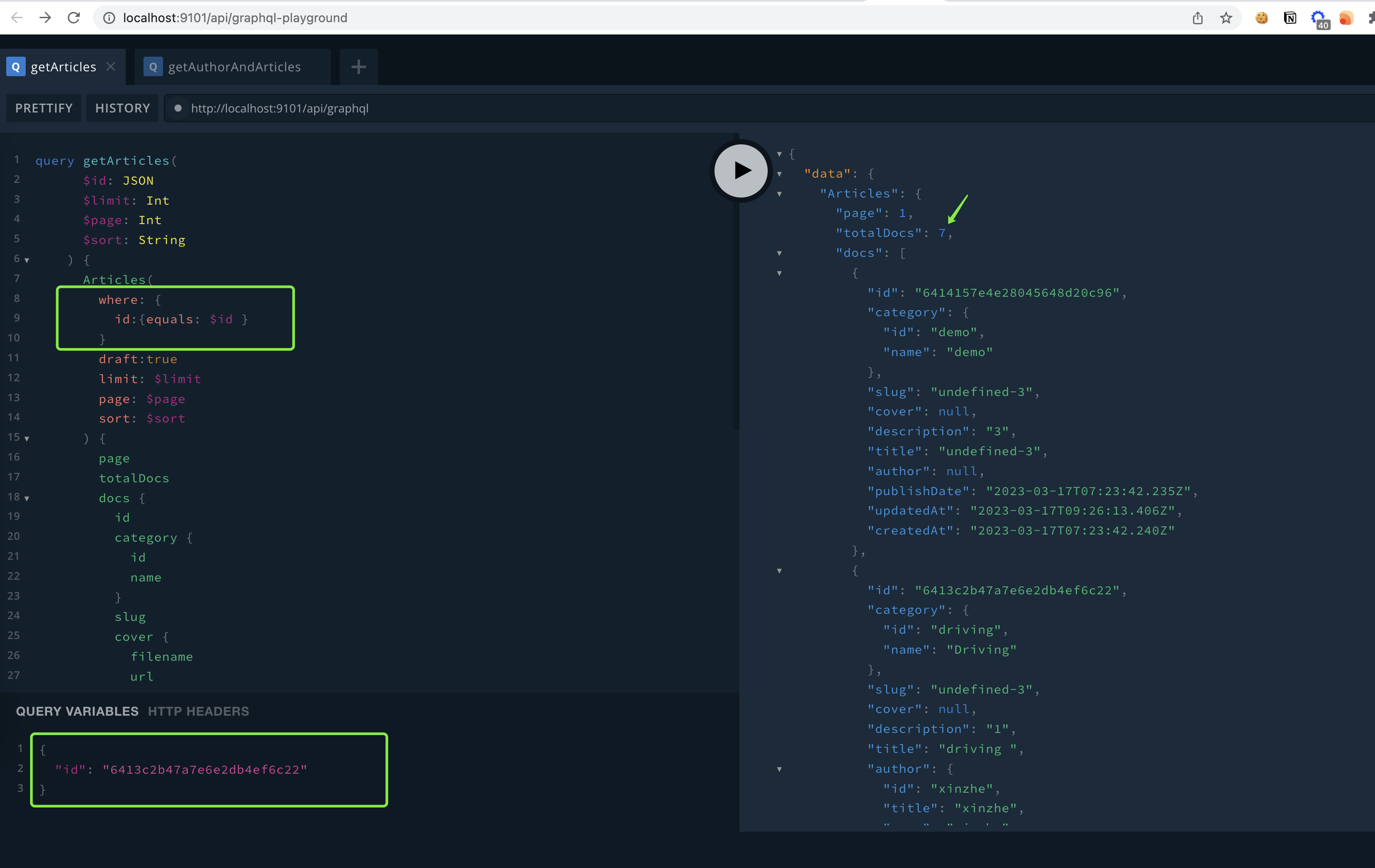The width and height of the screenshot is (1375, 868).
Task: Open the cookie extension icon
Action: tap(1262, 18)
